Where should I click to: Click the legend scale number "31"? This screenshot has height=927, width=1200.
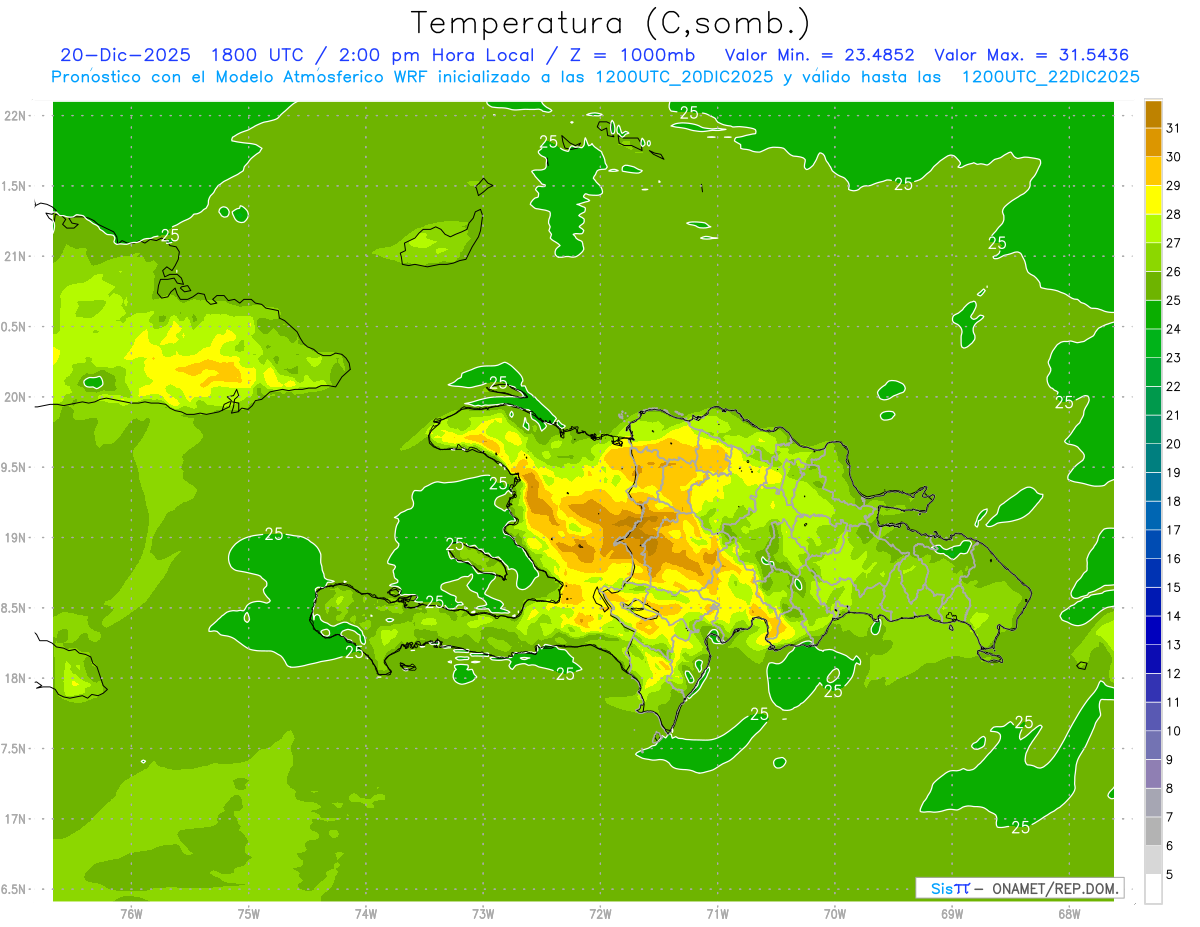tap(1174, 128)
